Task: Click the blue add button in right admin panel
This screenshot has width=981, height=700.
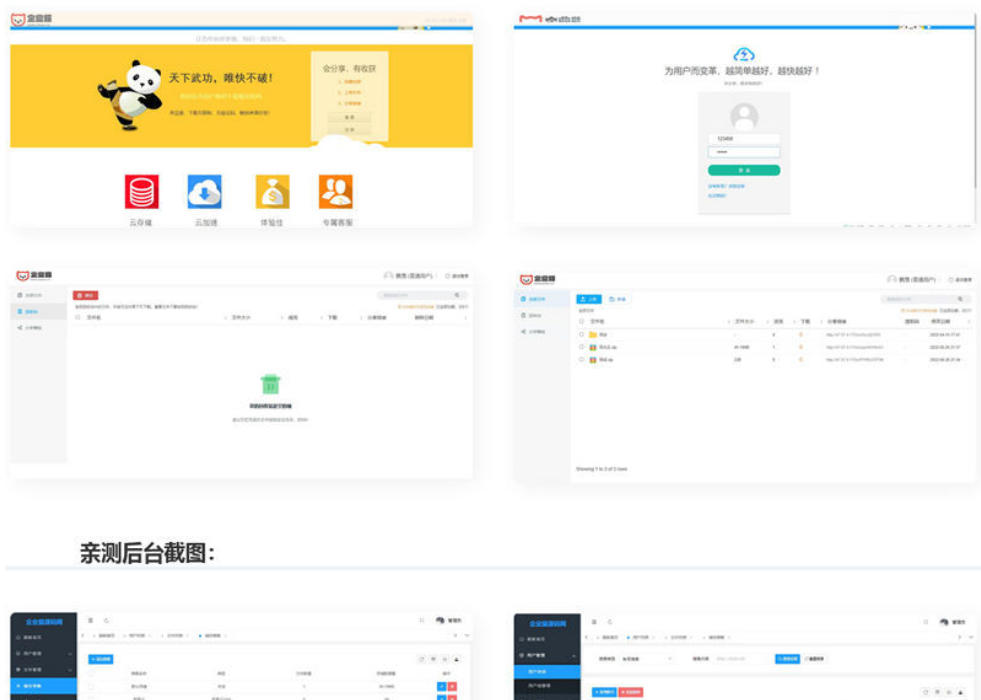Action: pos(604,692)
